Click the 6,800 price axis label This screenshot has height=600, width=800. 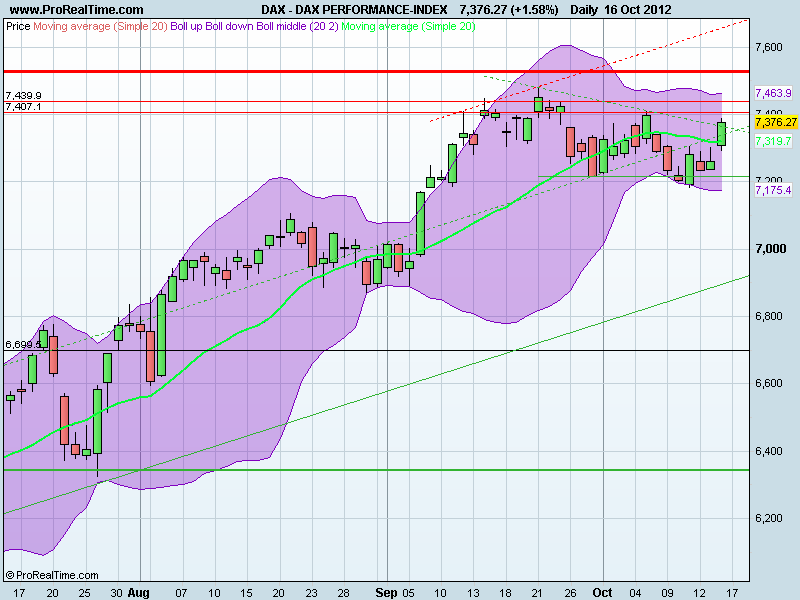tap(768, 316)
